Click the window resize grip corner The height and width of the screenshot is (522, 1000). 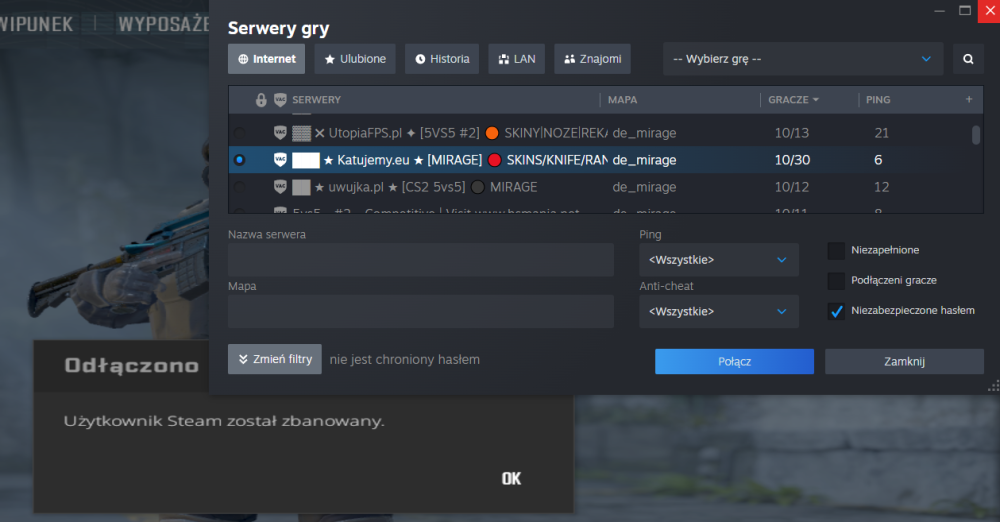pyautogui.click(x=994, y=385)
